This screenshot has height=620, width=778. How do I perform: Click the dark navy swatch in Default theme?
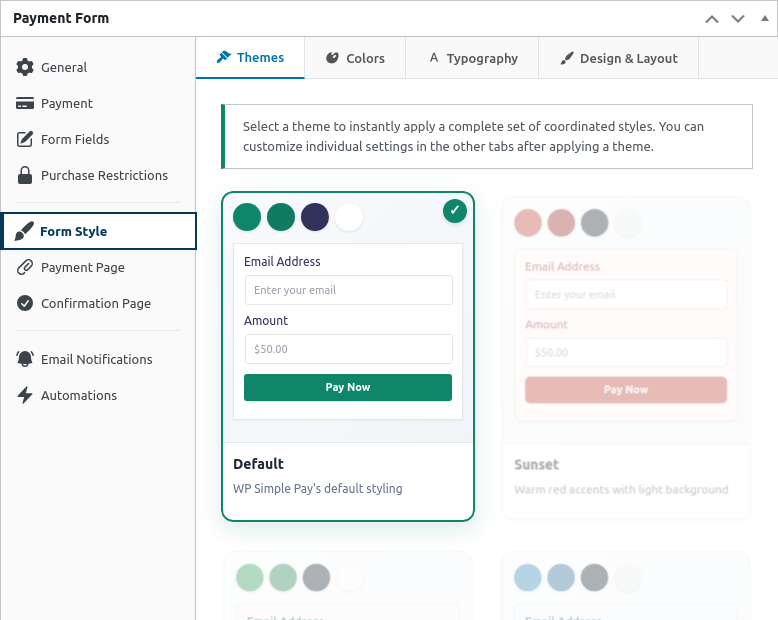[315, 217]
